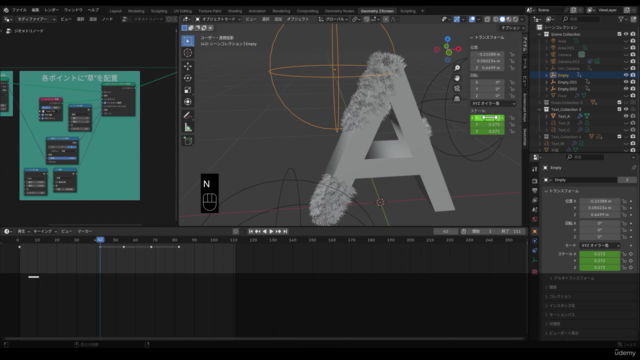Collapse the Text_Collection 3 tree item
Screen dimensions: 640x360
[540, 109]
